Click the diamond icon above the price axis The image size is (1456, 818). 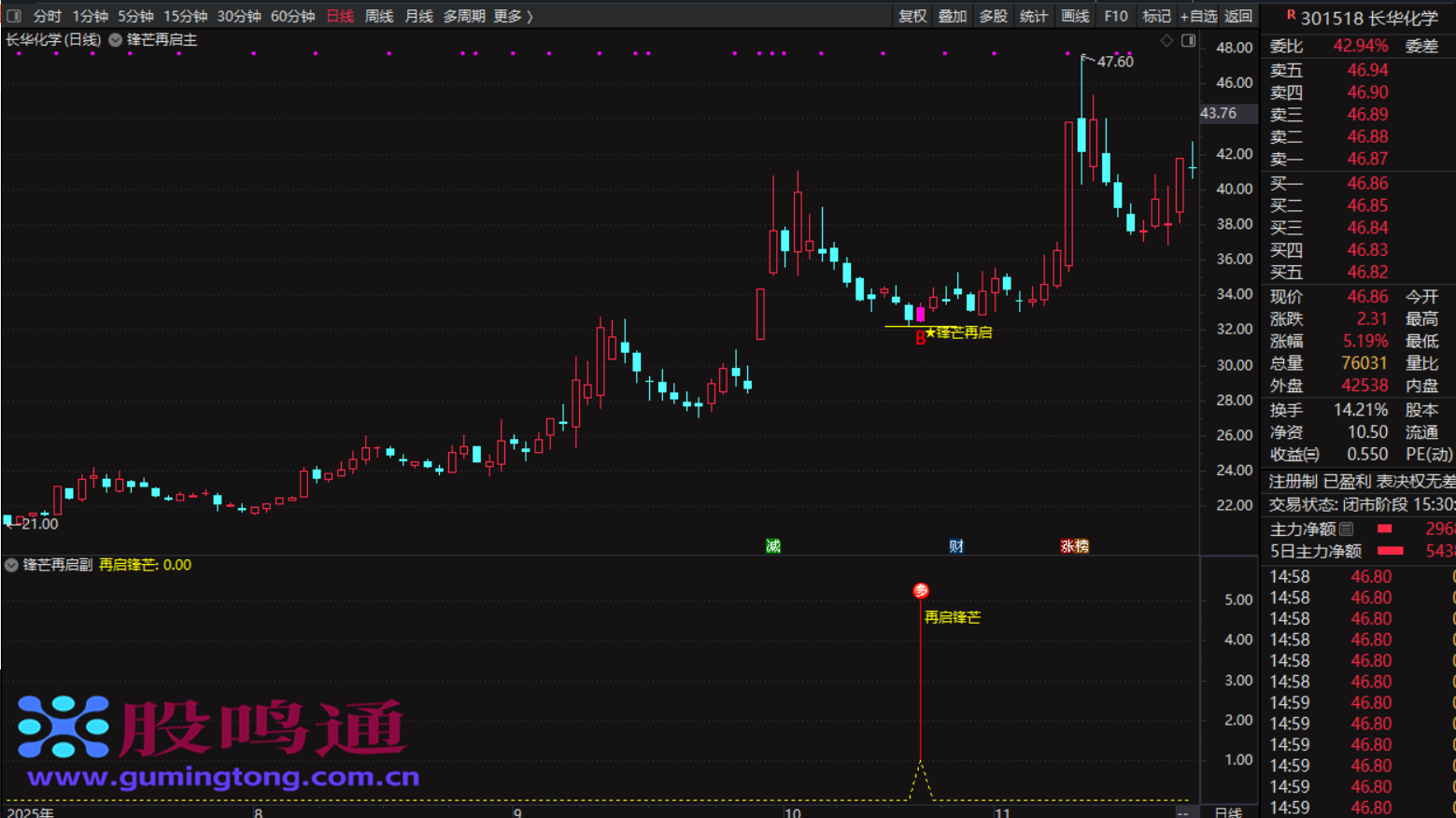point(1166,40)
